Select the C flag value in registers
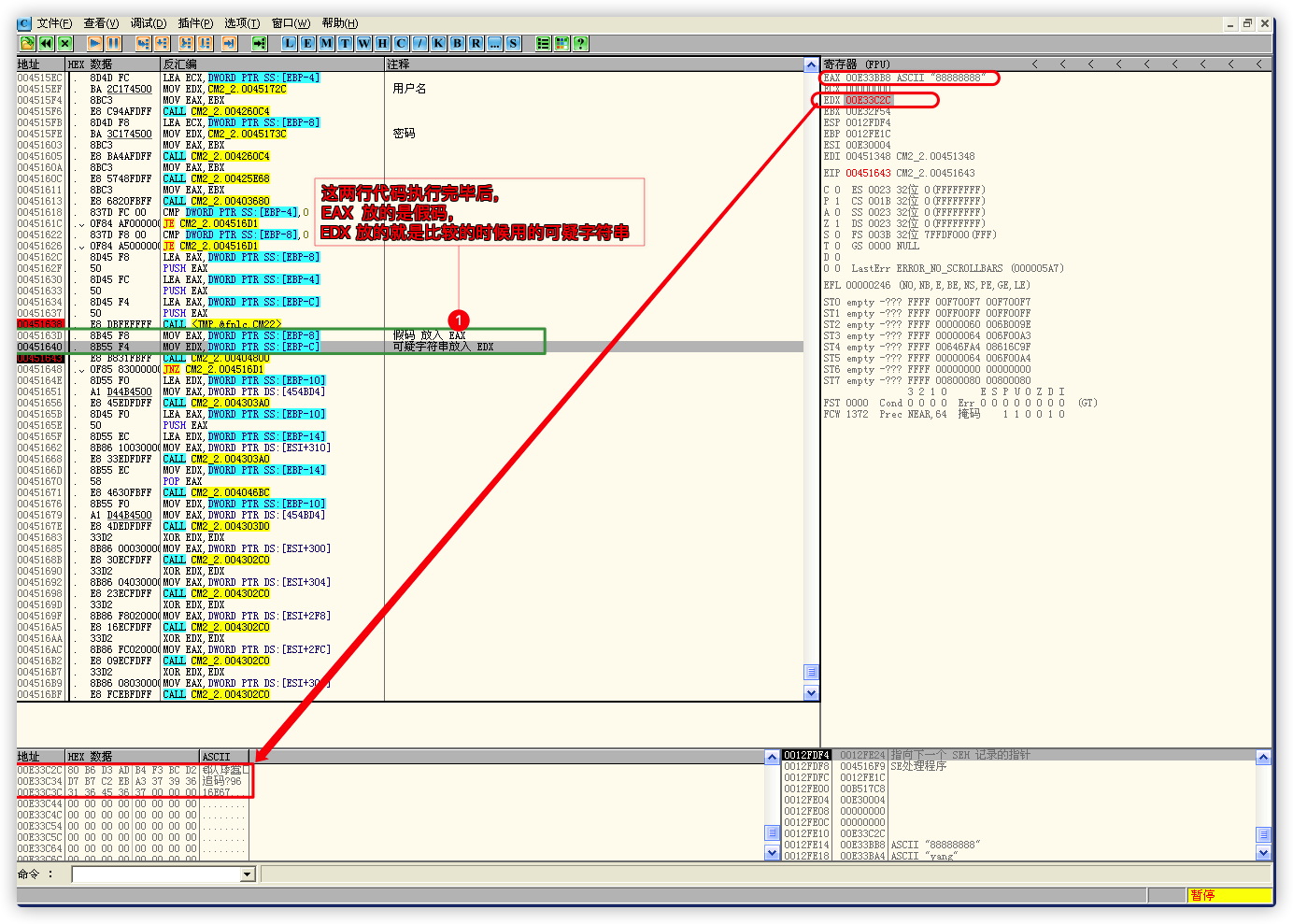The image size is (1293, 924). pyautogui.click(x=837, y=190)
